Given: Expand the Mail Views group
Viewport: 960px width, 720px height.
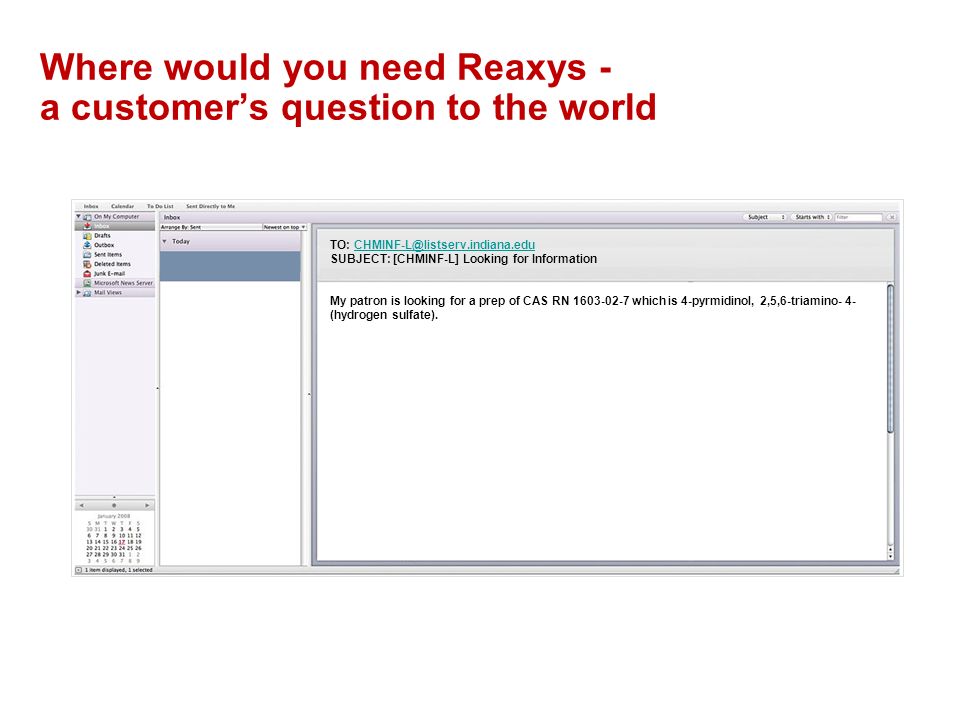Looking at the screenshot, I should point(78,293).
